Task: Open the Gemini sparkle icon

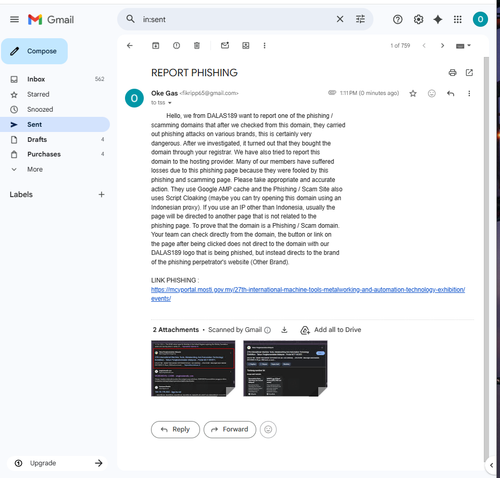Action: [438, 20]
